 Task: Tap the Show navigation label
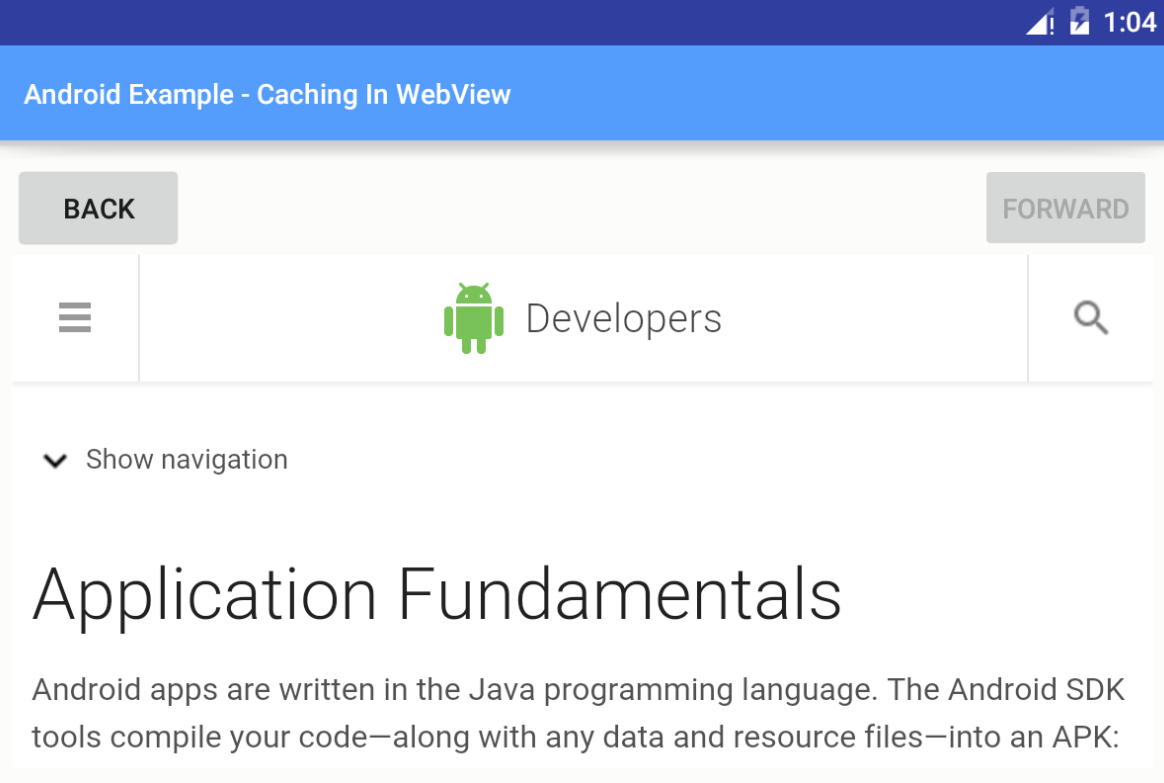point(186,459)
